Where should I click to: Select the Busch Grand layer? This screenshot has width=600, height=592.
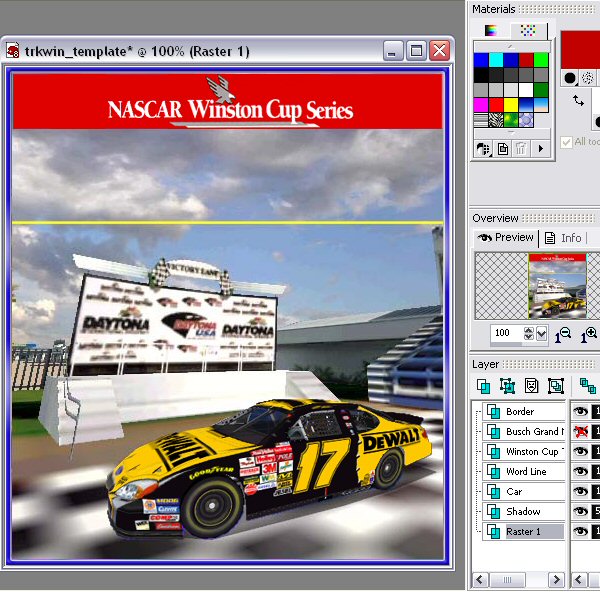pos(523,432)
